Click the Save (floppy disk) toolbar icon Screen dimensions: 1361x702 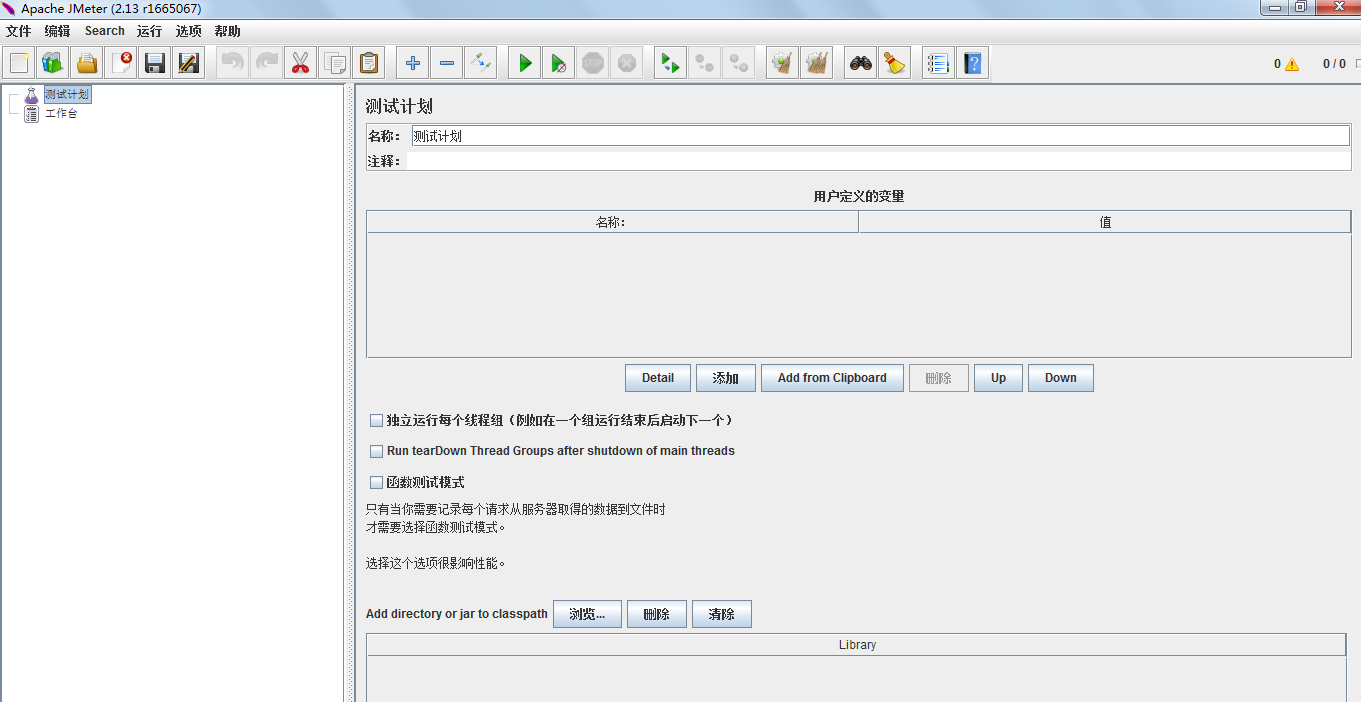point(155,64)
